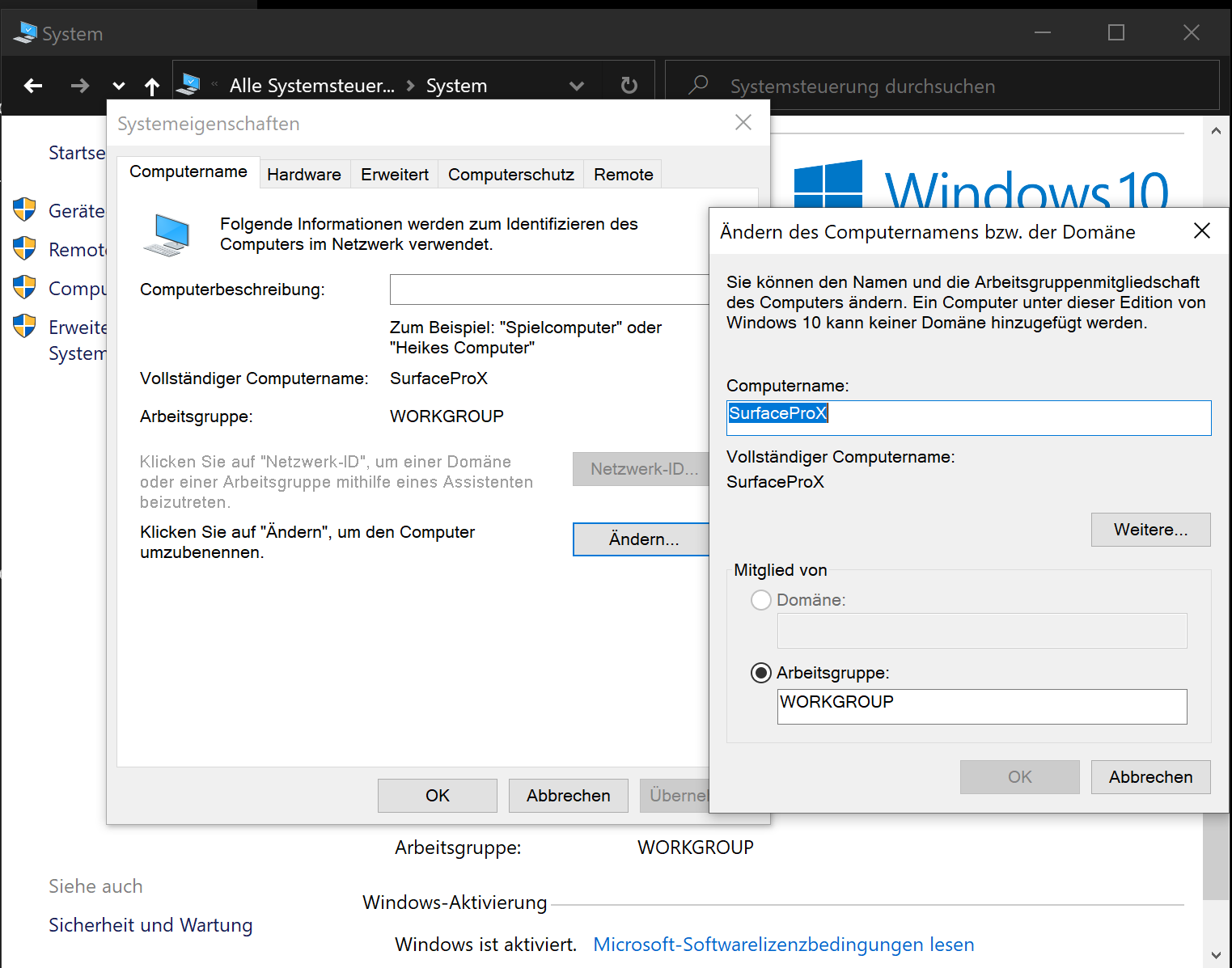The height and width of the screenshot is (968, 1232).
Task: Click the search magnifier icon
Action: (x=698, y=85)
